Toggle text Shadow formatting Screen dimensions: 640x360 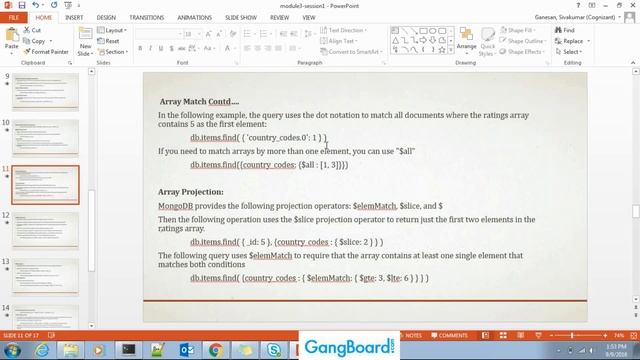click(171, 48)
